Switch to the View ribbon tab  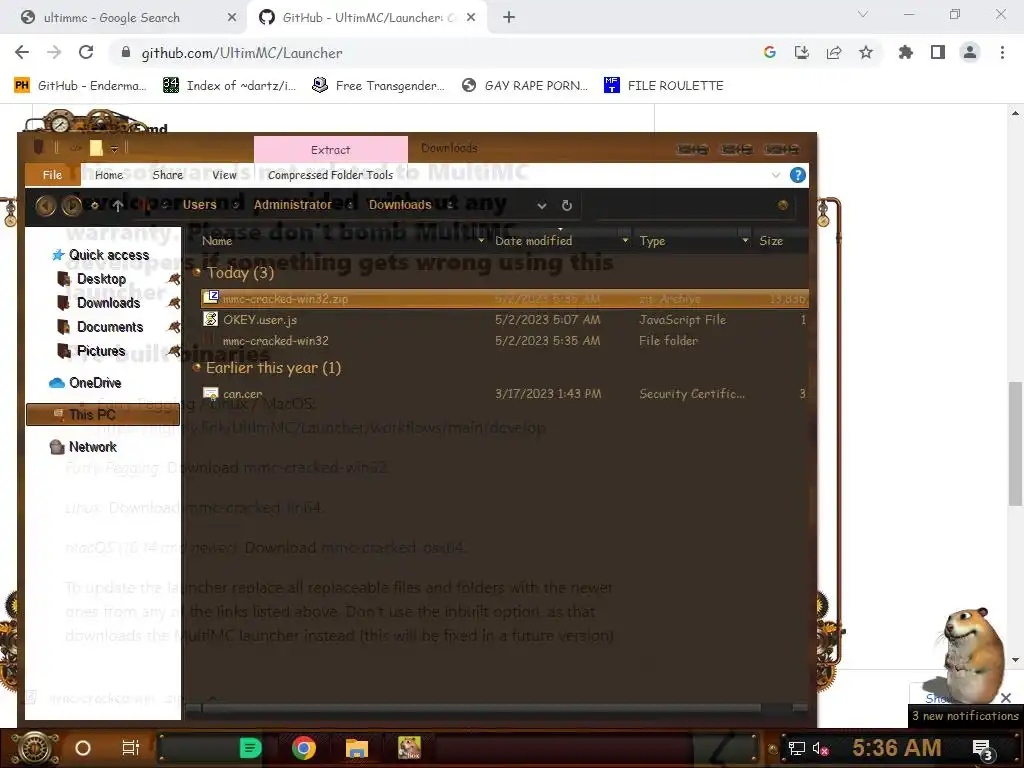click(x=224, y=175)
